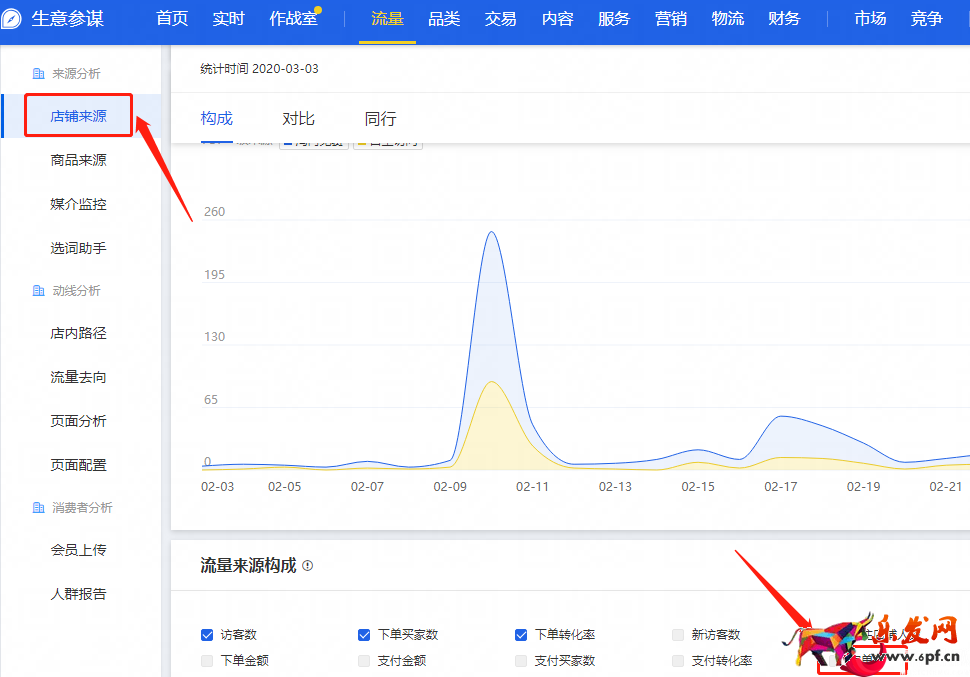Switch to the 对比 tab
970x677 pixels.
point(298,119)
